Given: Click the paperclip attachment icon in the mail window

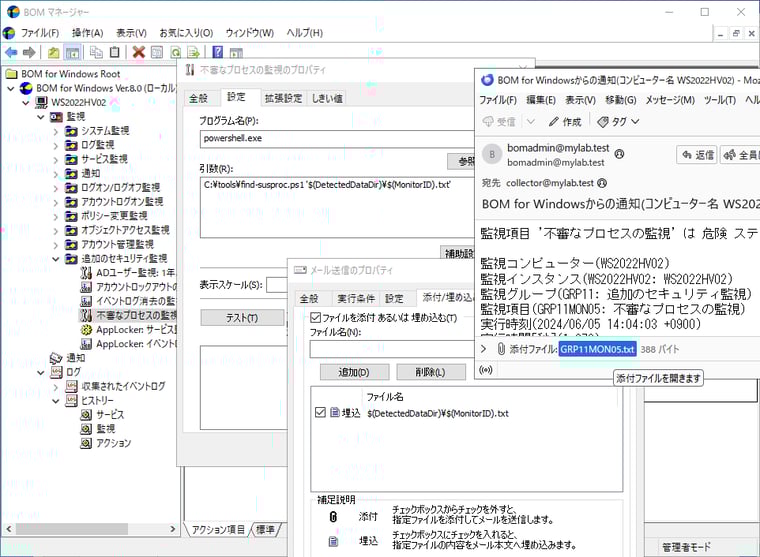Looking at the screenshot, I should [x=501, y=349].
